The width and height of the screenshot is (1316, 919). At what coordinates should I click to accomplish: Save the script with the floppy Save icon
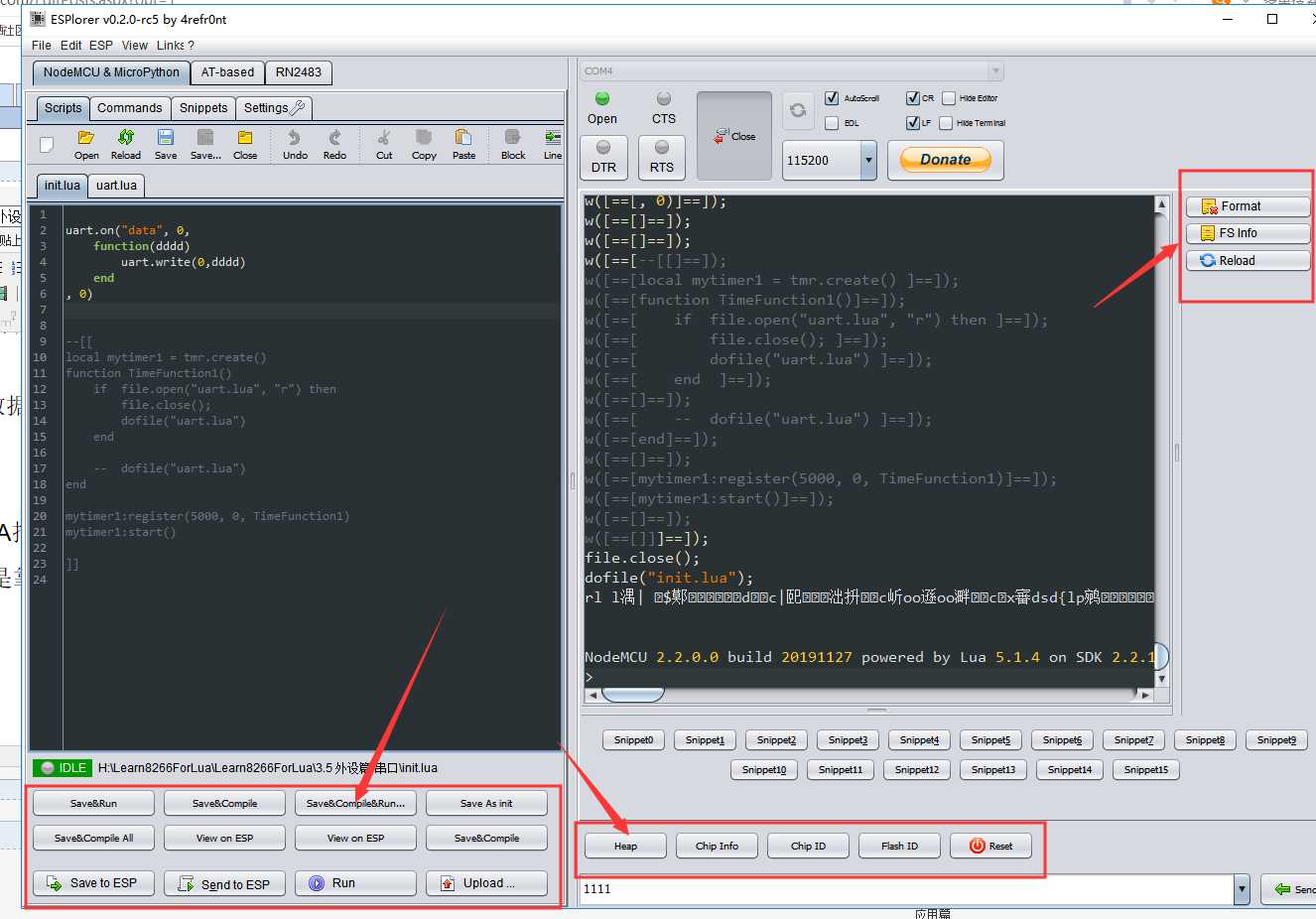pos(166,144)
